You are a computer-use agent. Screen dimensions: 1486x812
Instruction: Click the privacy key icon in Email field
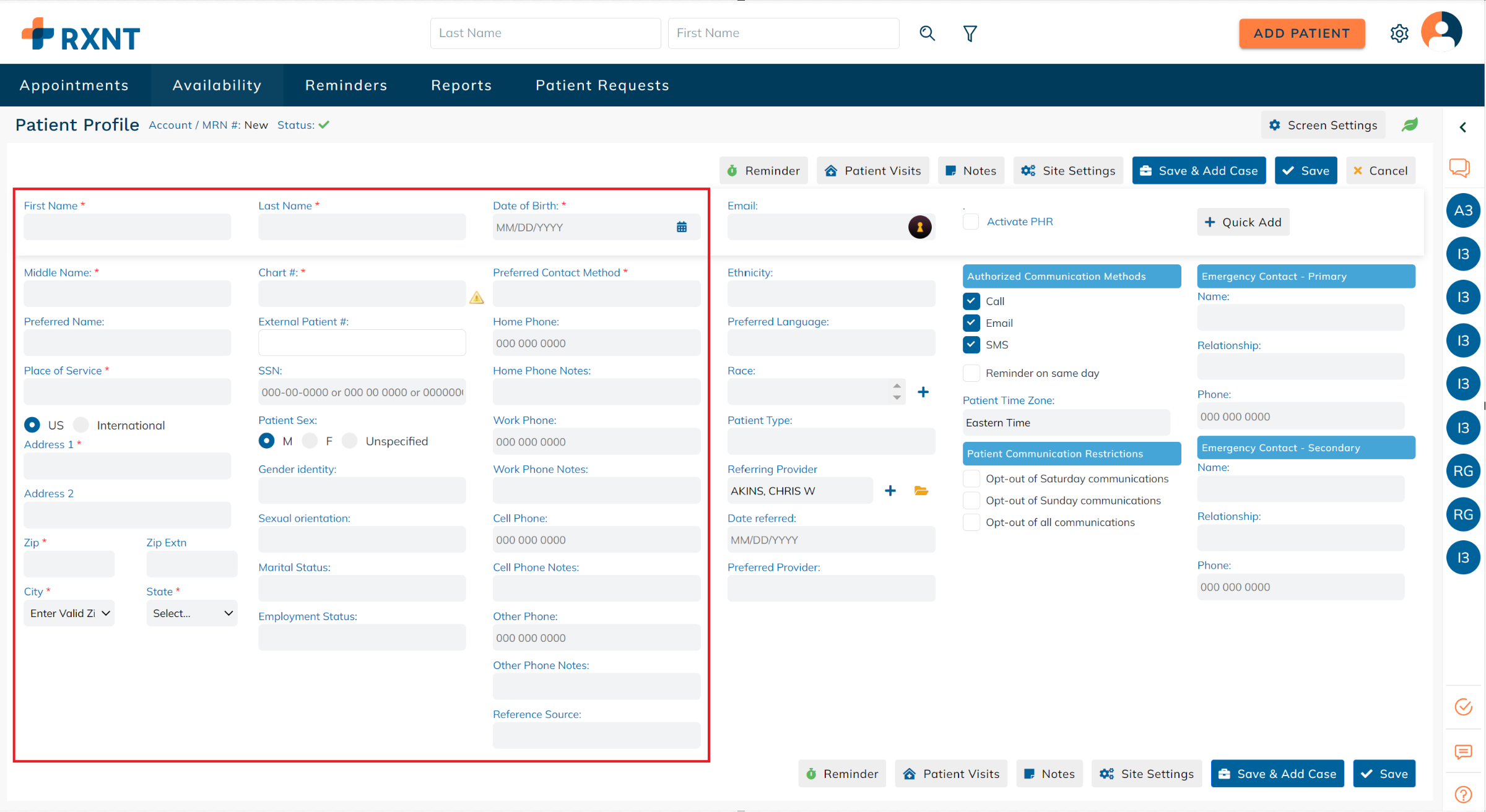coord(919,227)
